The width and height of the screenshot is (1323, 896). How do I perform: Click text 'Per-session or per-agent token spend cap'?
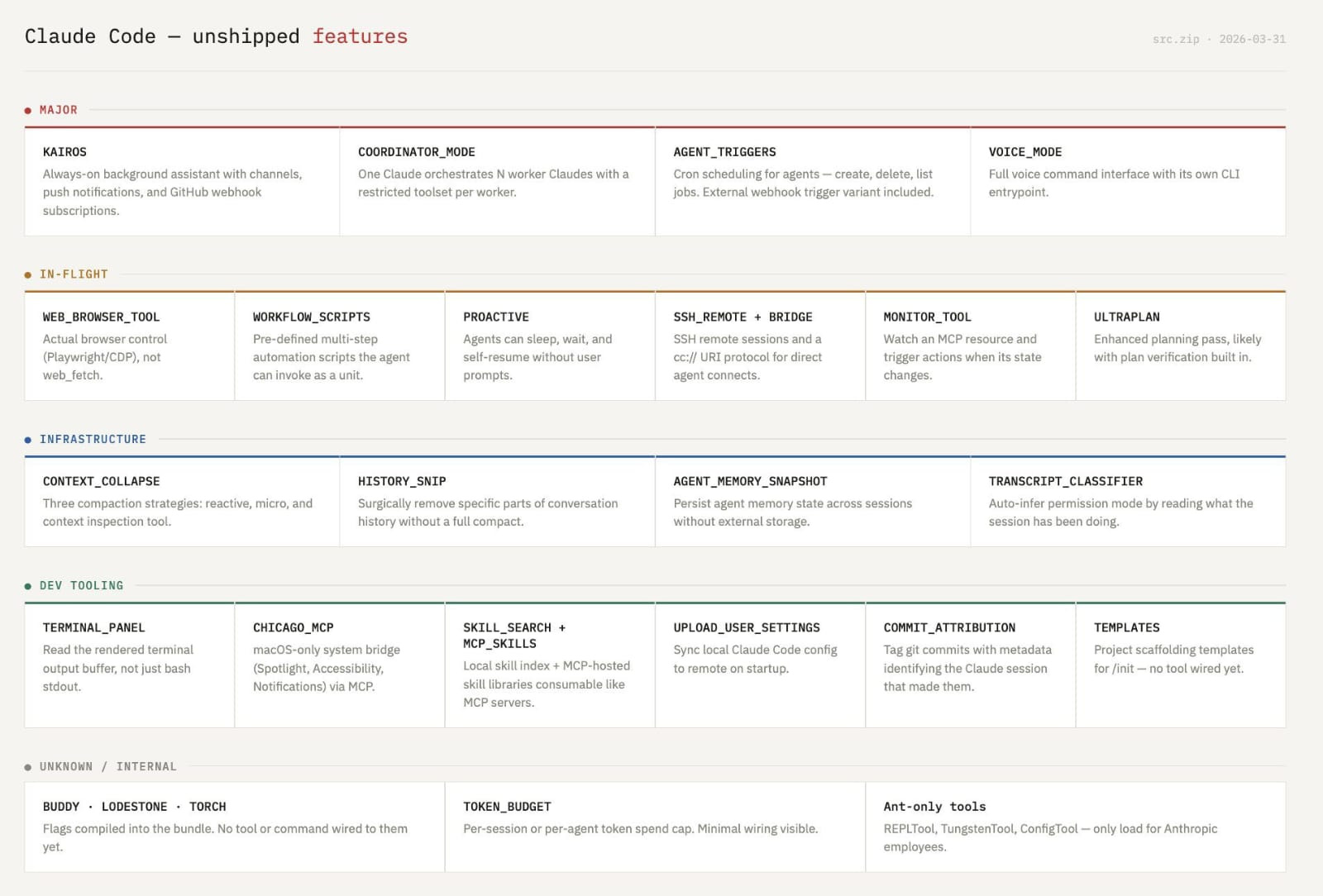[x=578, y=828]
